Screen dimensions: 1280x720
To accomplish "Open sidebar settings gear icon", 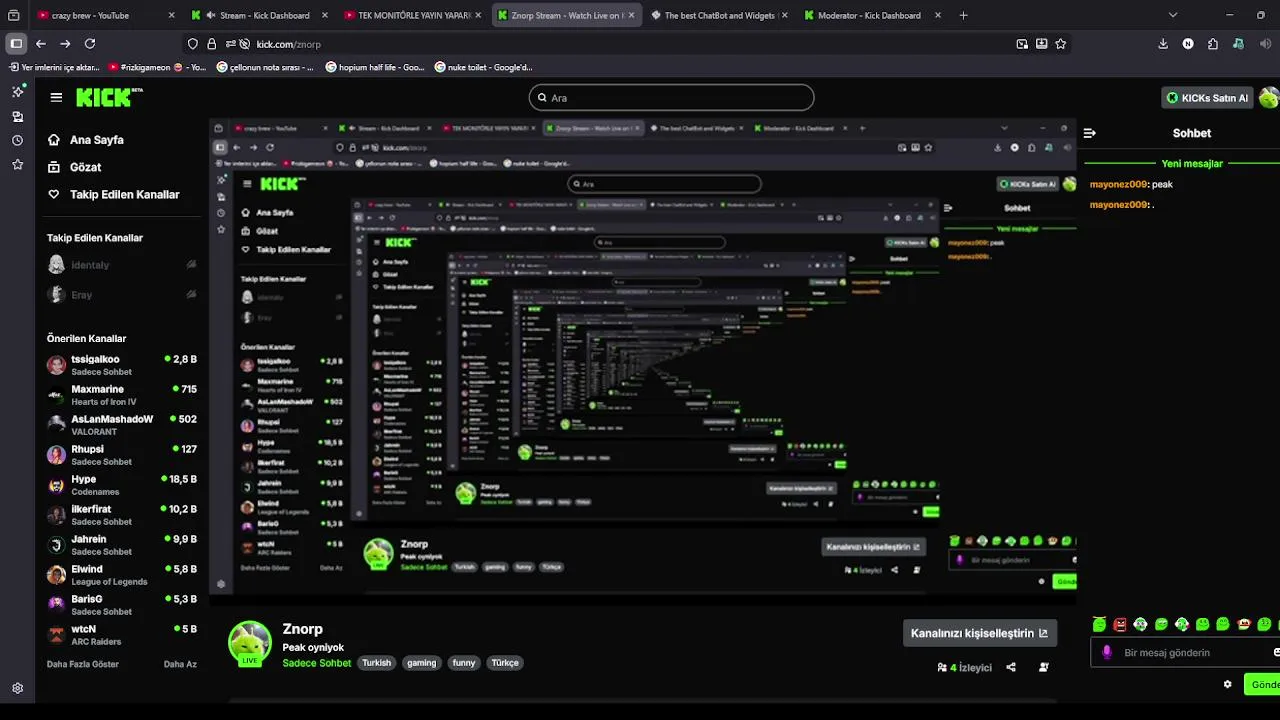I will (17, 688).
